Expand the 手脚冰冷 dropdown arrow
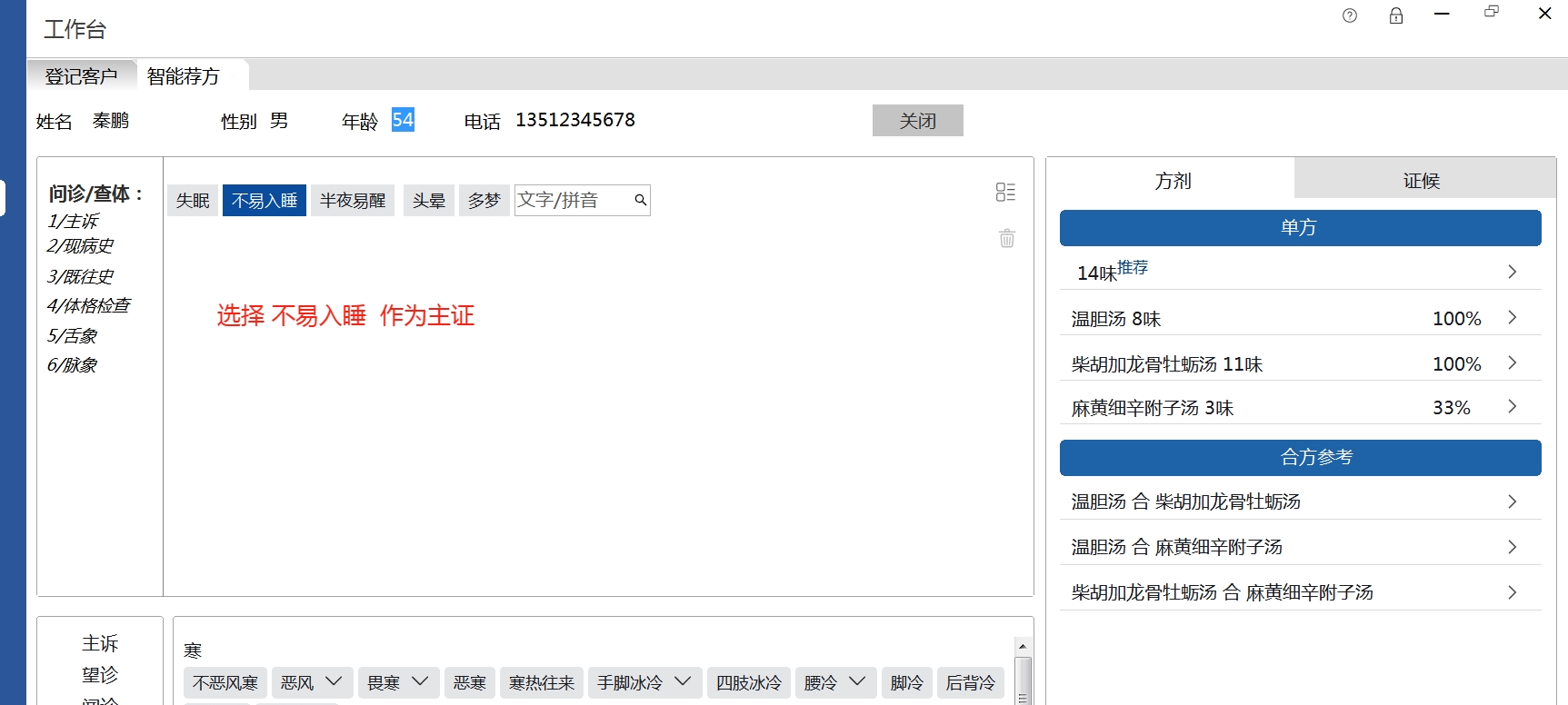The width and height of the screenshot is (1568, 705). coord(683,681)
